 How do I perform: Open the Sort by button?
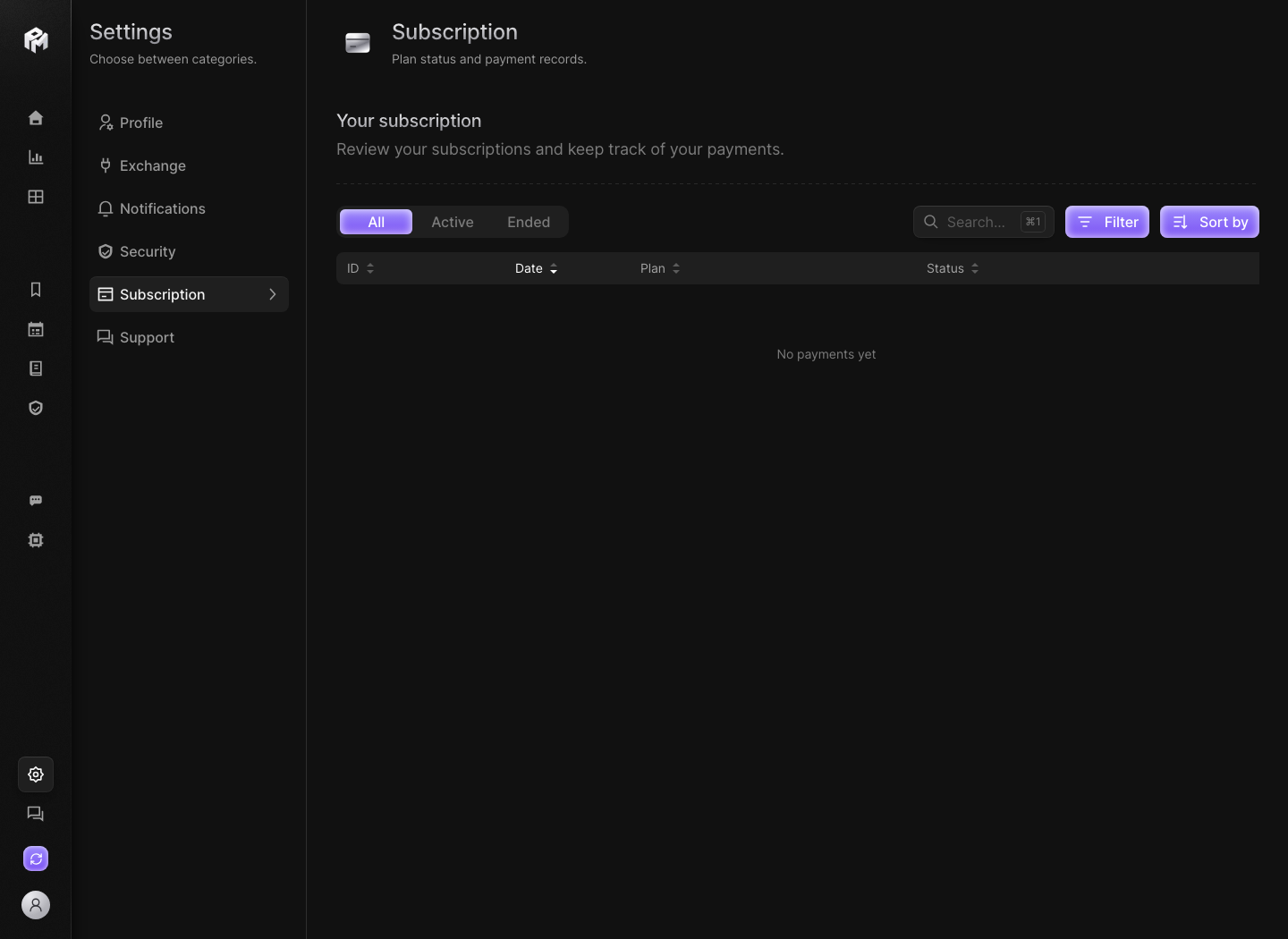click(x=1209, y=222)
